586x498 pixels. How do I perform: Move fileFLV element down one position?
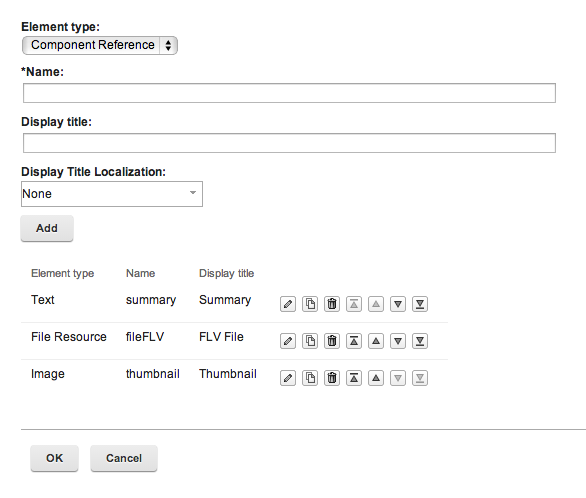398,341
